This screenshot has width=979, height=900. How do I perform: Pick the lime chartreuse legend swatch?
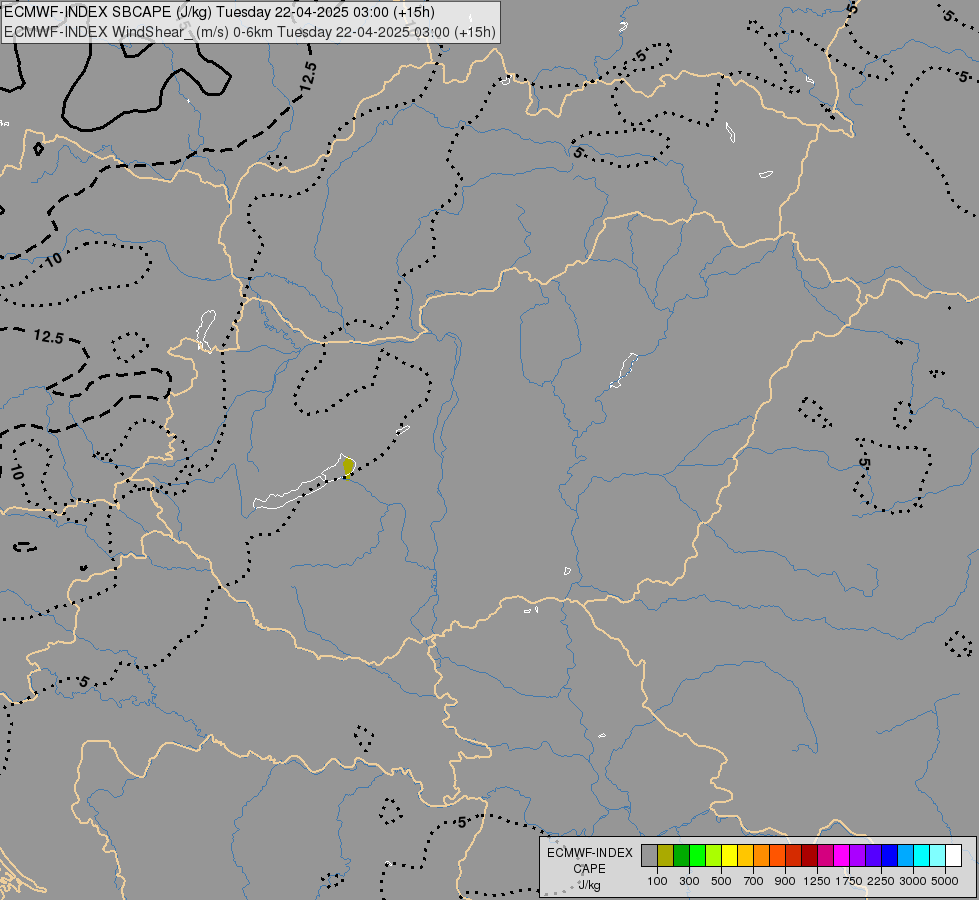click(714, 856)
